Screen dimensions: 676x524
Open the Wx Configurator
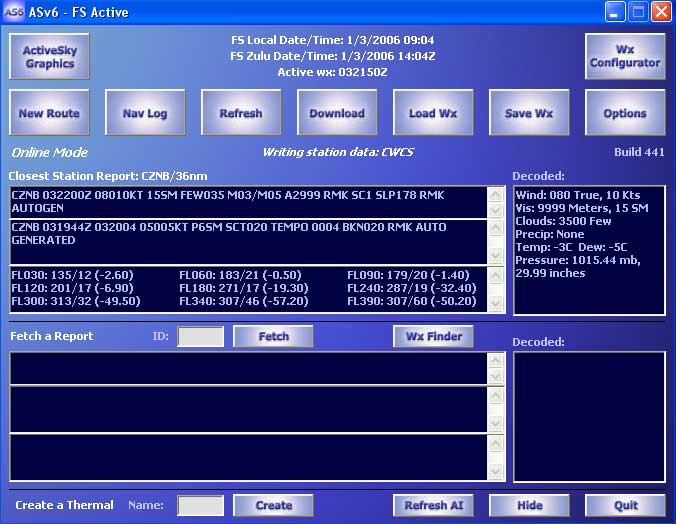pyautogui.click(x=625, y=56)
